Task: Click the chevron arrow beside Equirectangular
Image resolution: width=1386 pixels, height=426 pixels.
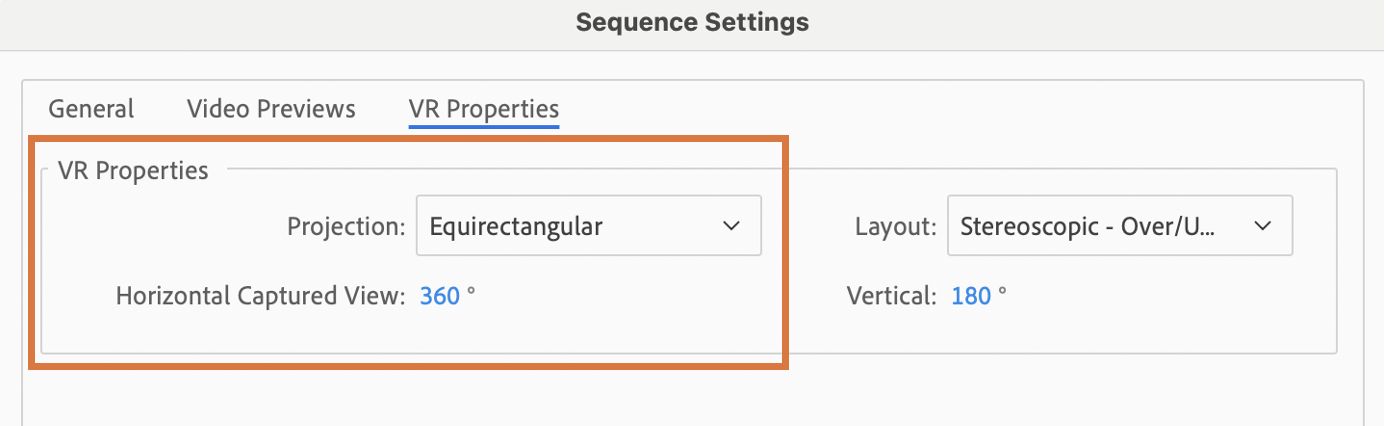Action: (x=731, y=226)
